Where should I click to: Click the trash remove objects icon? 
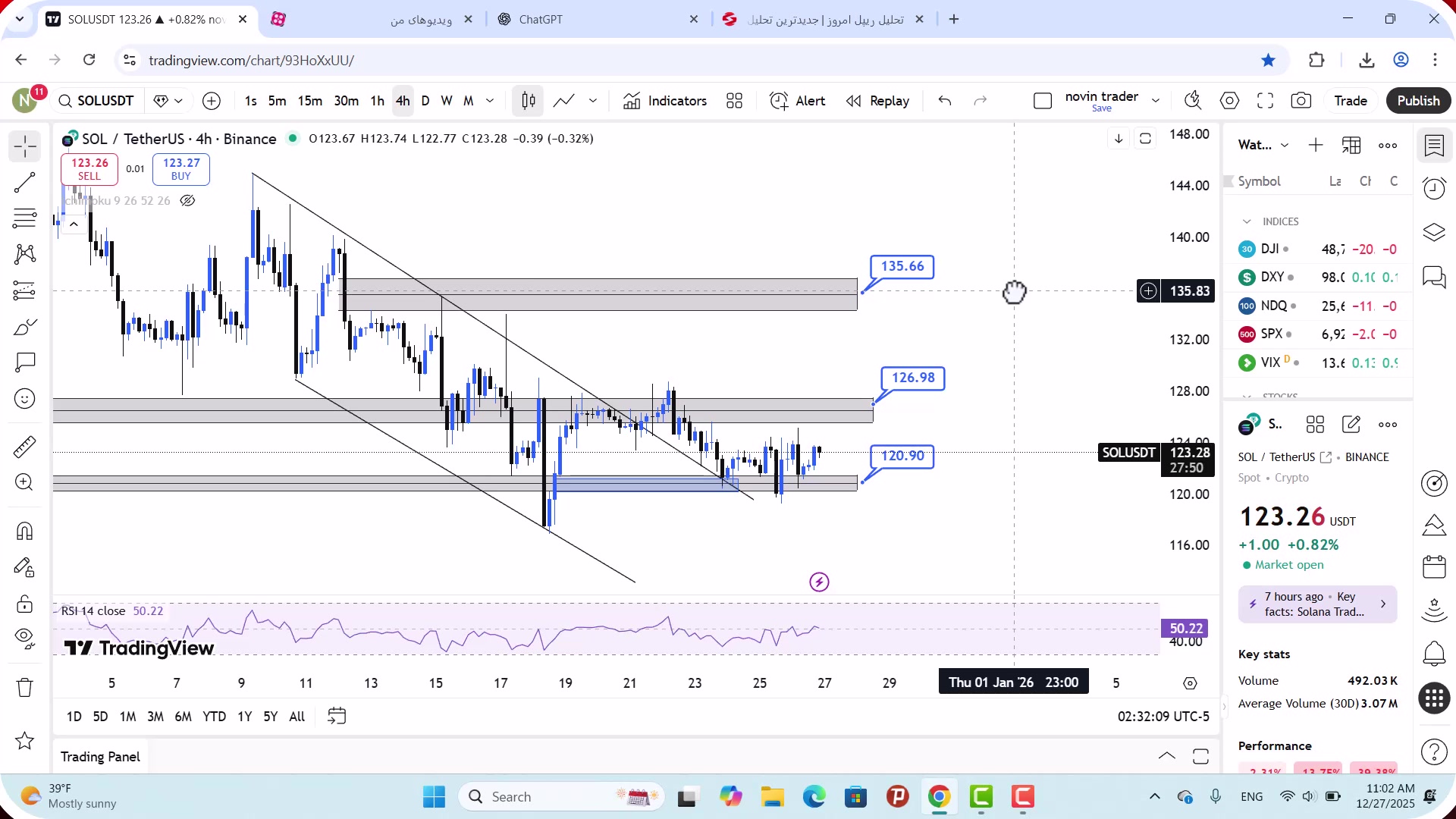coord(24,688)
